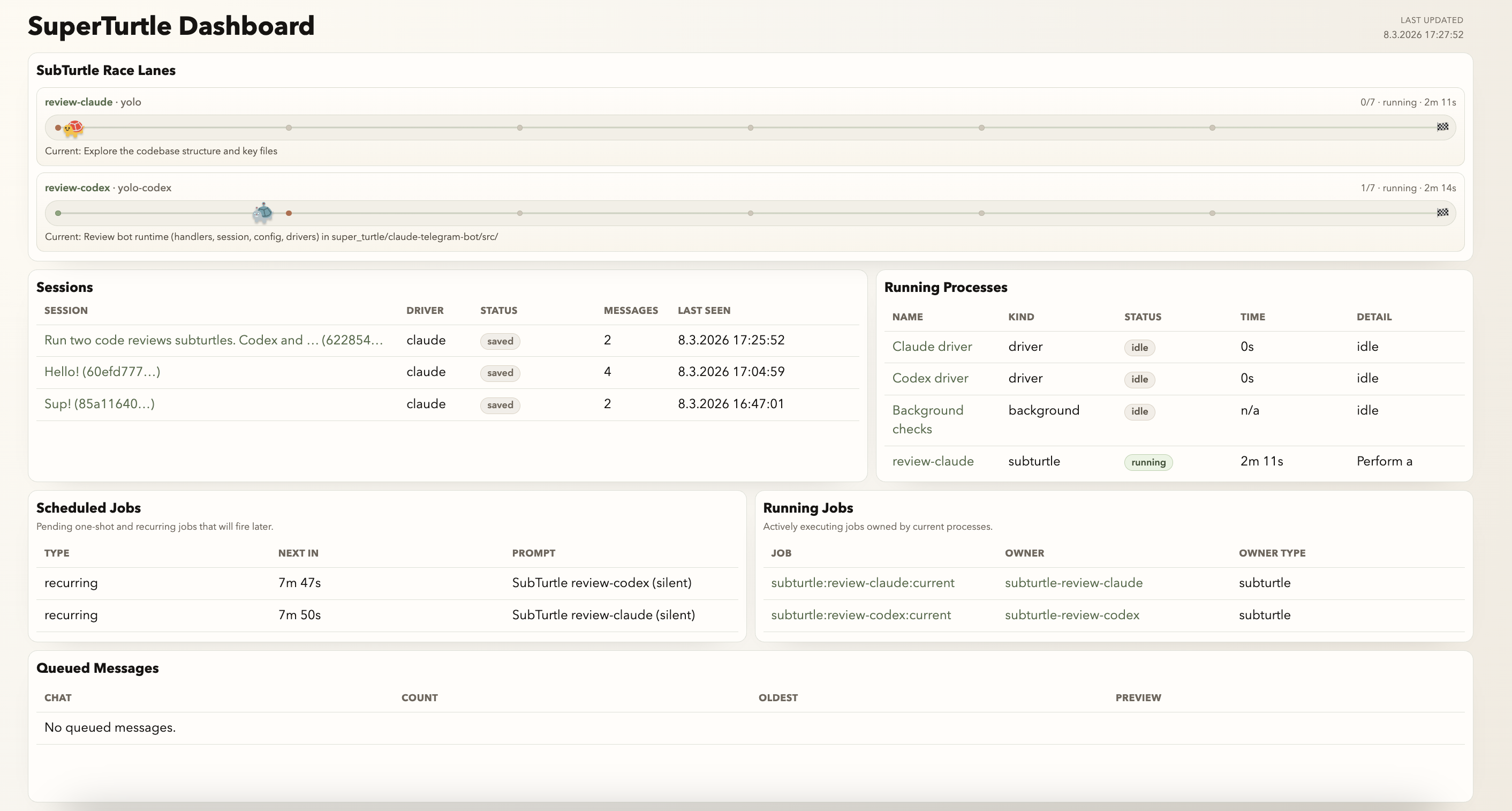1512x811 pixels.
Task: Click the saved badge on the Hello! session
Action: point(500,373)
